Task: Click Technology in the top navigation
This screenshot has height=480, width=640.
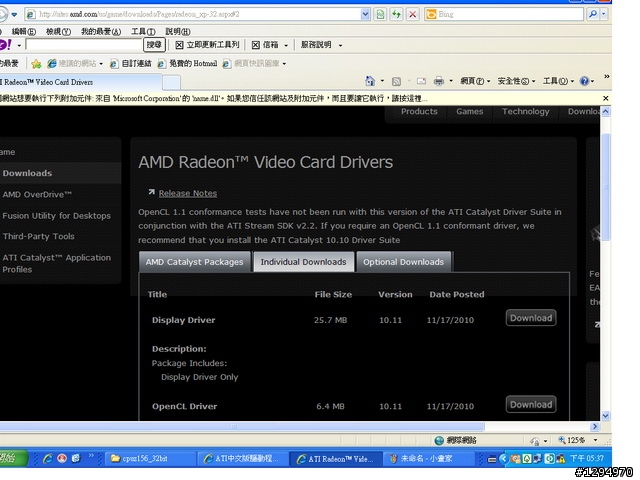Action: (525, 111)
